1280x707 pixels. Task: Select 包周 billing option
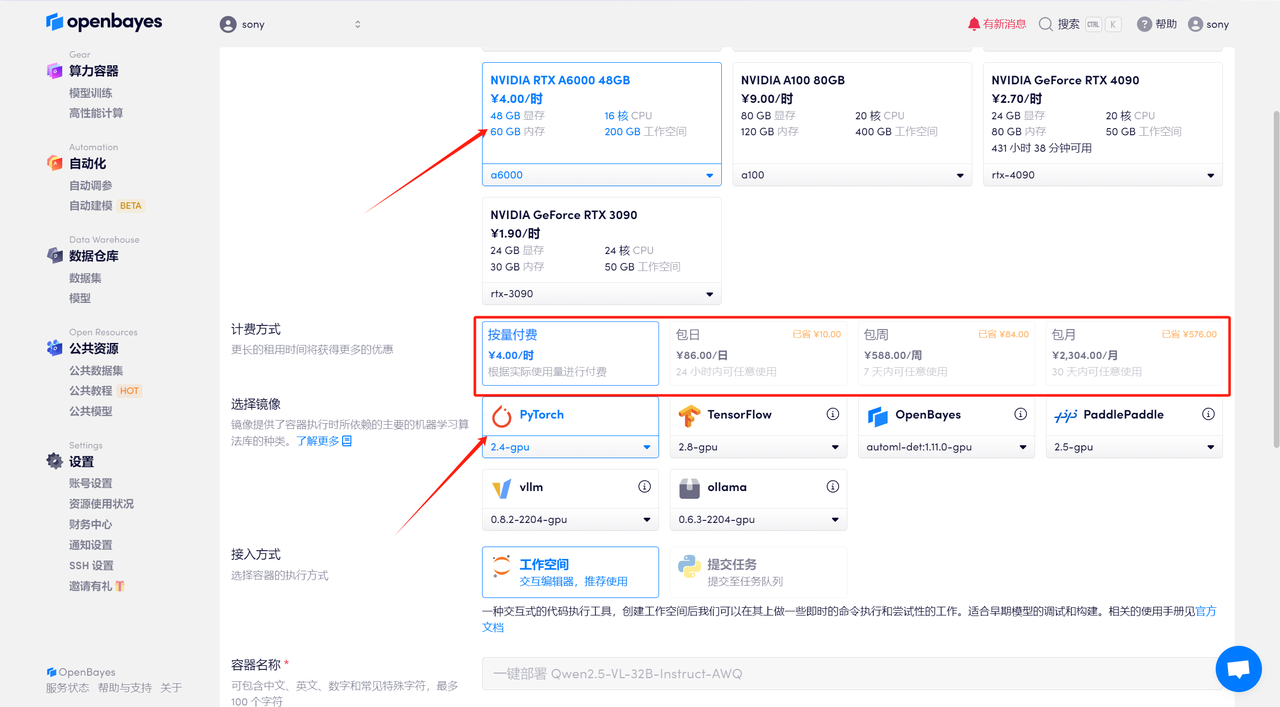pyautogui.click(x=946, y=353)
